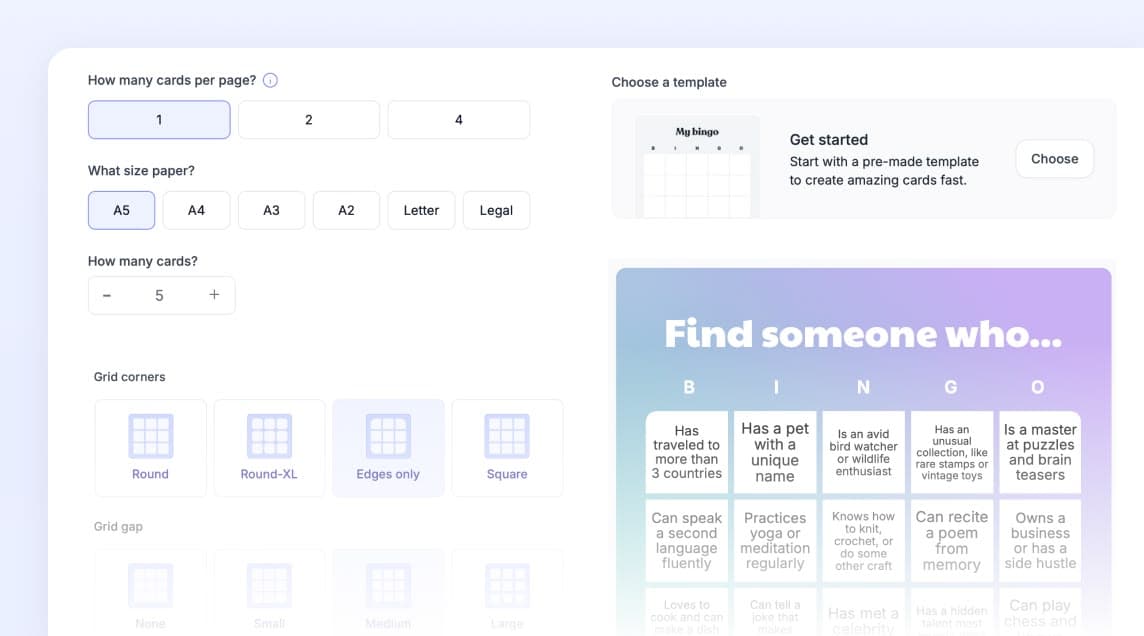The height and width of the screenshot is (636, 1144).
Task: Select Letter paper size
Action: (421, 211)
